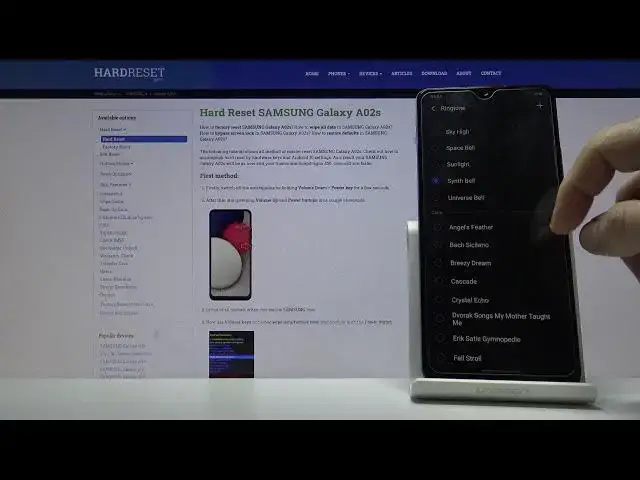Viewport: 640px width, 480px height.
Task: Select highlighted Hard Reset sidebar item
Action: (143, 139)
